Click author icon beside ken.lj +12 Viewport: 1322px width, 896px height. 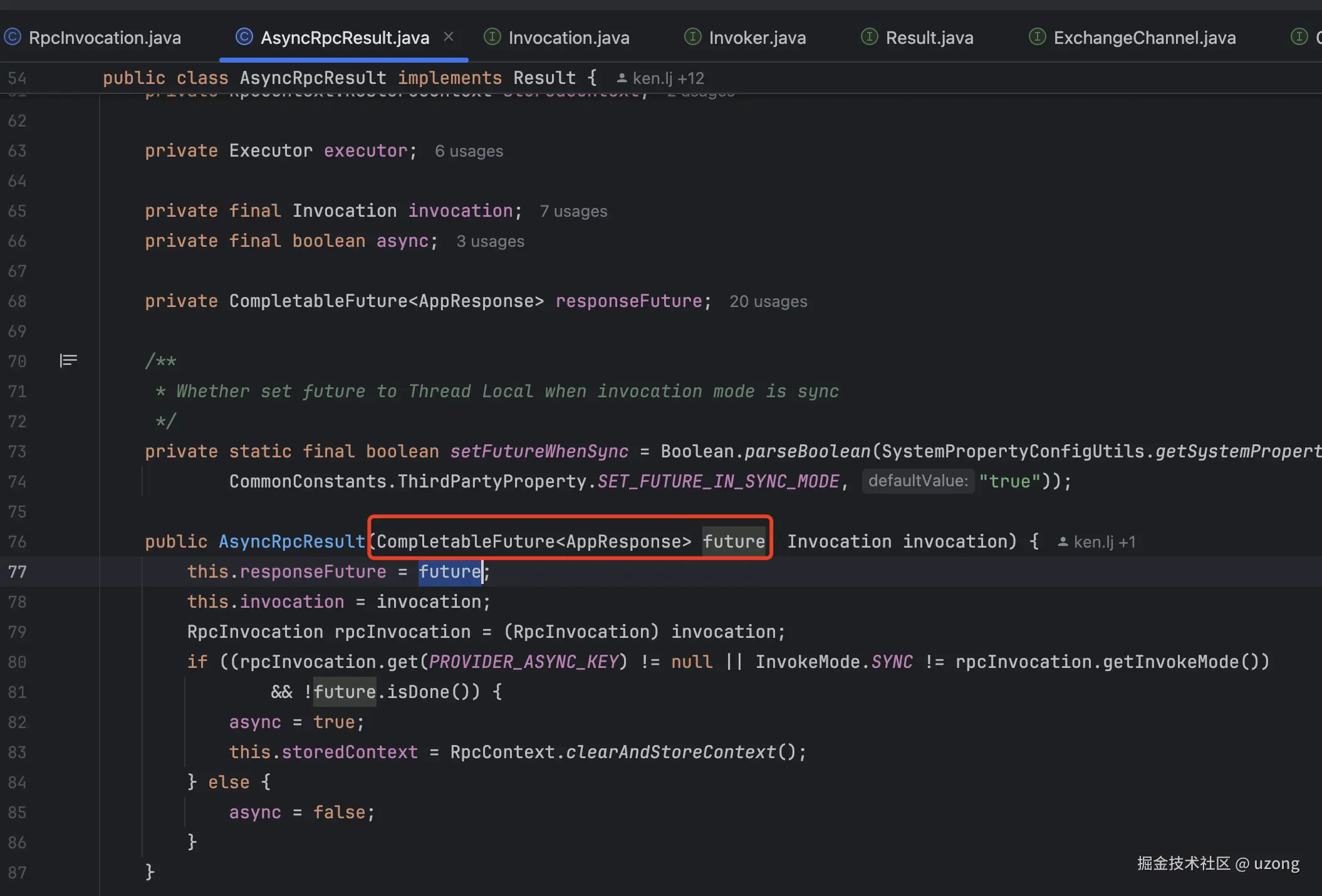point(622,78)
